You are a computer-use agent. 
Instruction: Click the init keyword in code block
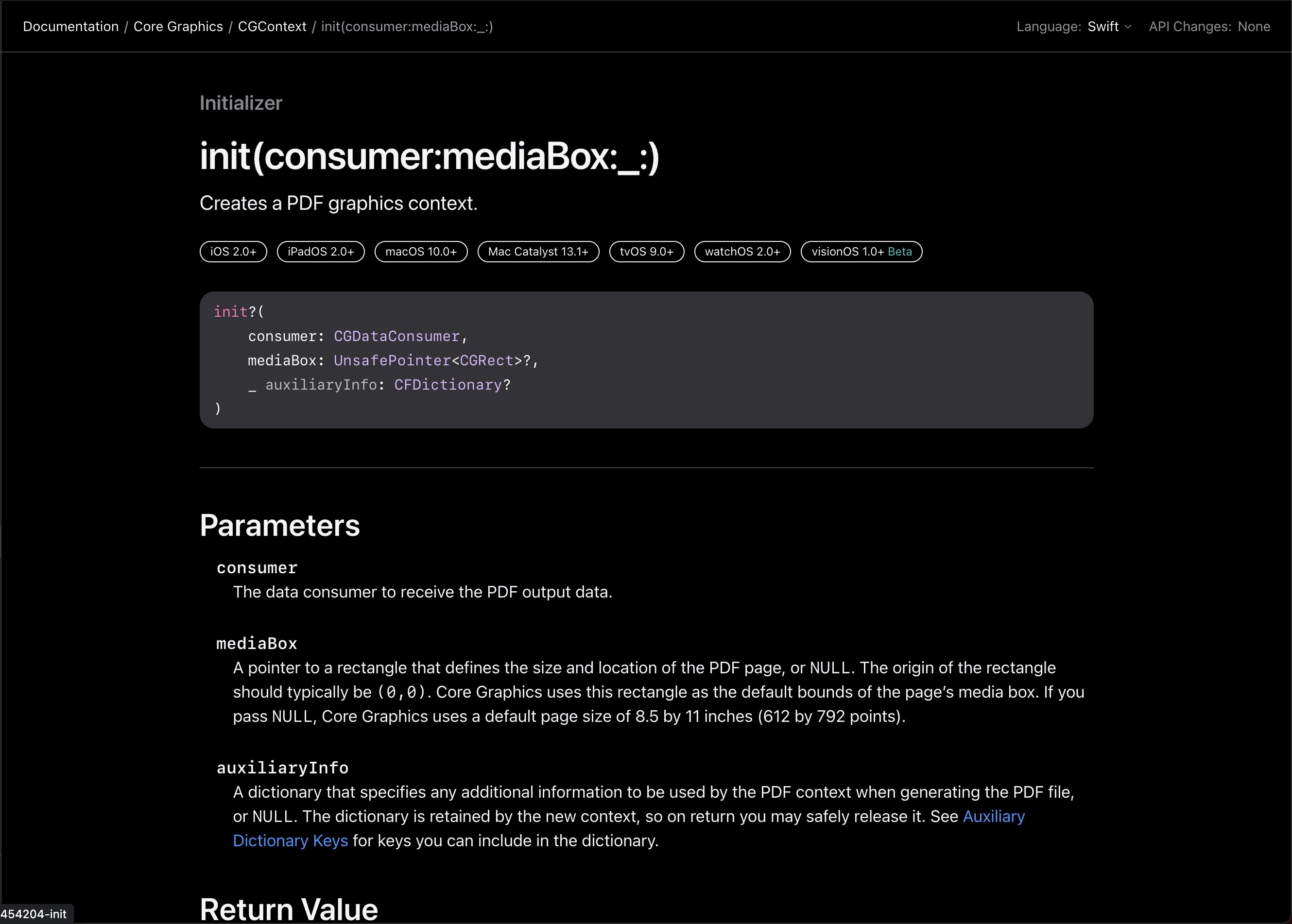click(230, 312)
